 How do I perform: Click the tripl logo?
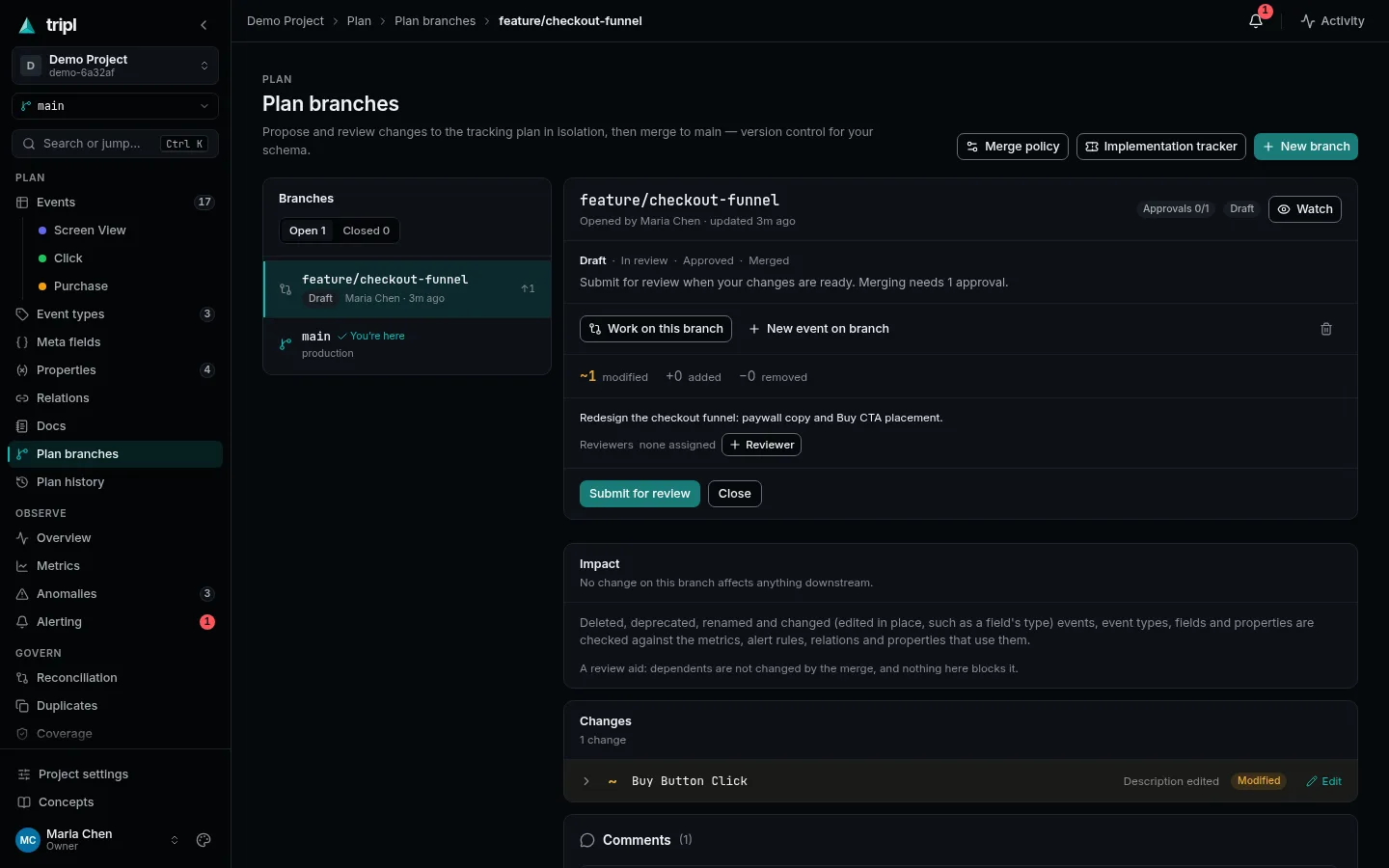47,25
